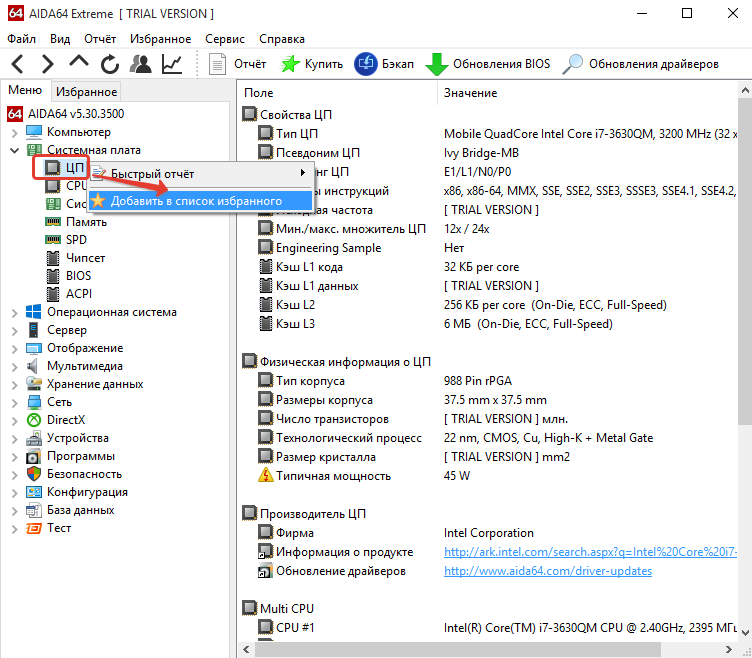Screen dimensions: 752x658
Task: Expand the Мультимедиа tree node
Action: (x=14, y=367)
